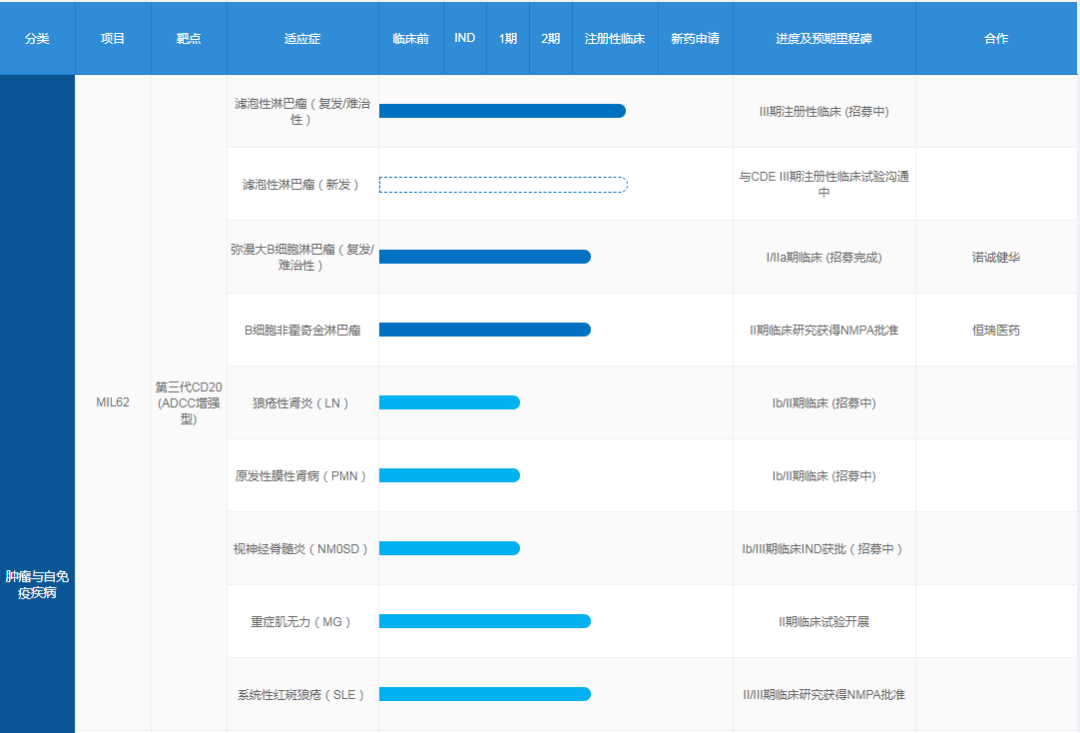Open the 诺诚健华 partner link
This screenshot has width=1080, height=733.
(996, 257)
